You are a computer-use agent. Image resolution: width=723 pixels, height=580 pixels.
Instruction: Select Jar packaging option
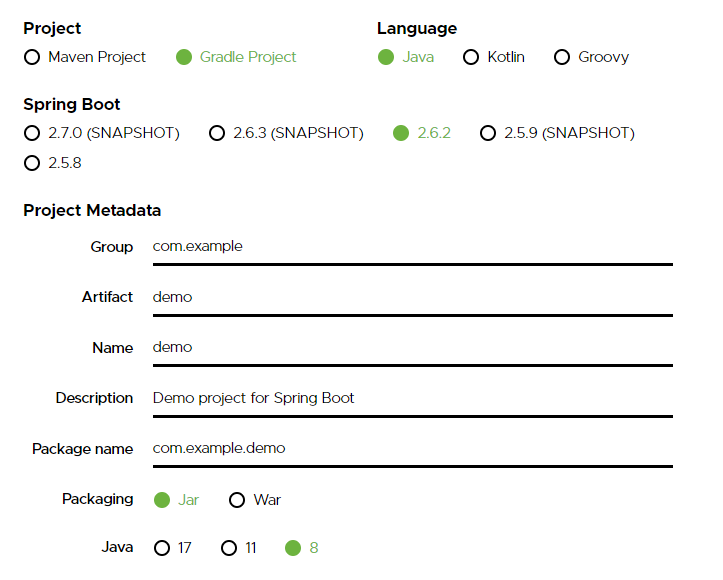coord(162,500)
